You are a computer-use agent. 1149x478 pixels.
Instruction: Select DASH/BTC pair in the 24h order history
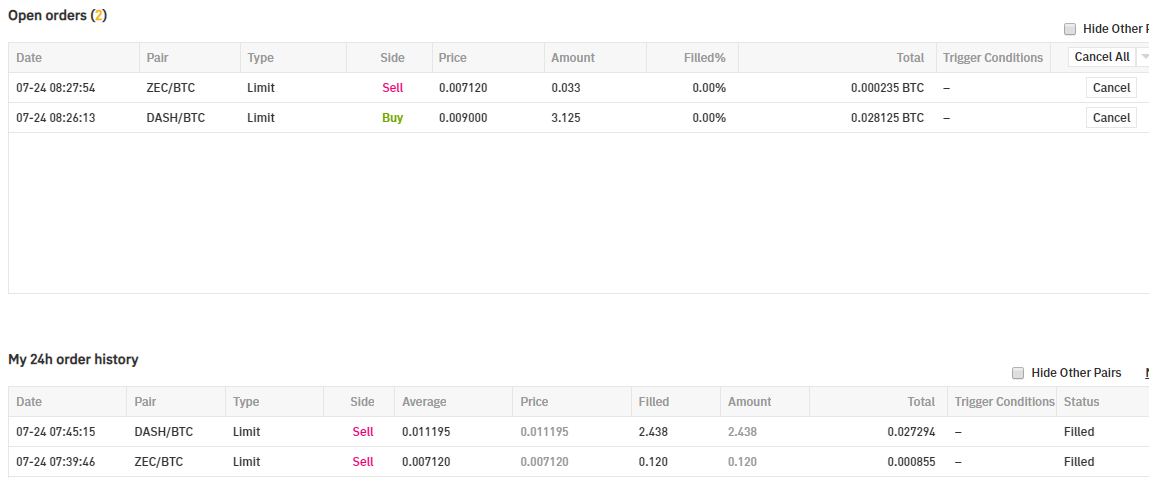[163, 432]
